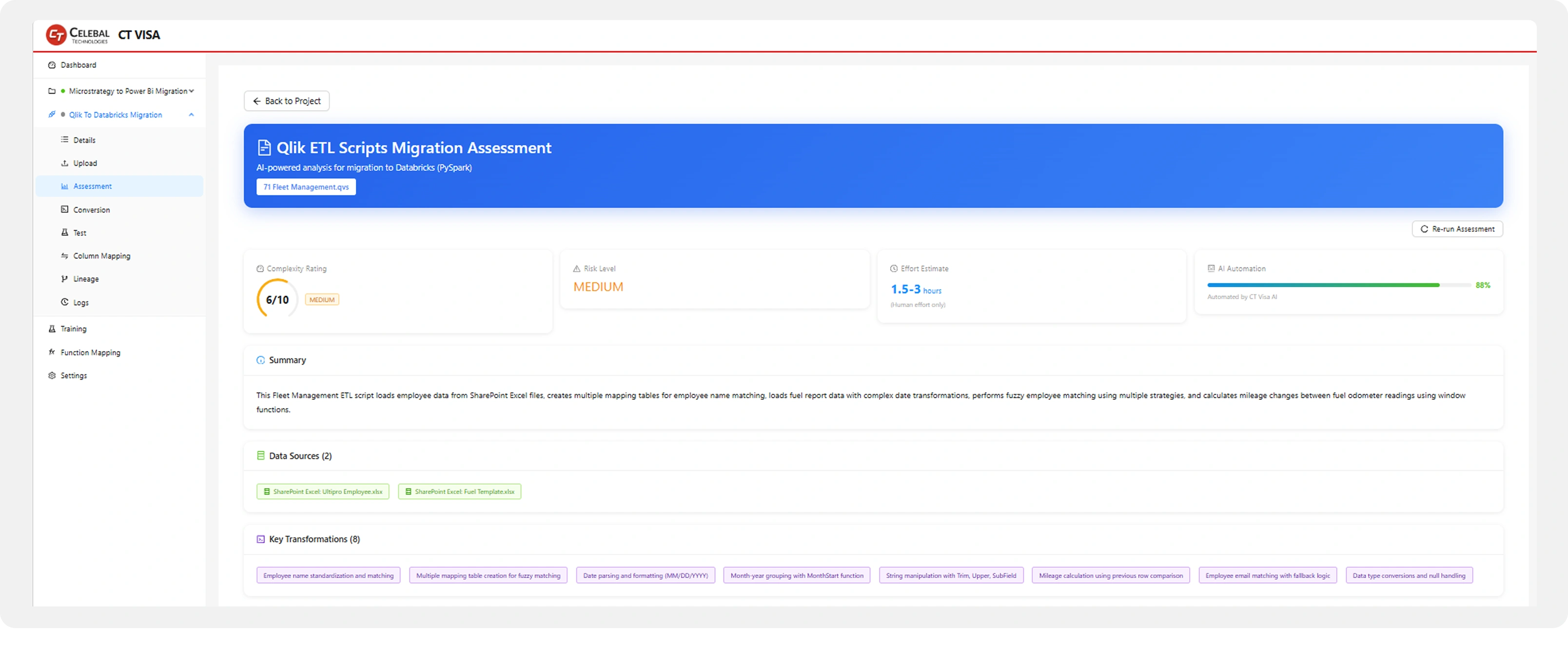This screenshot has height=671, width=1568.
Task: Click the 1.5-3 hours effort value
Action: [916, 290]
